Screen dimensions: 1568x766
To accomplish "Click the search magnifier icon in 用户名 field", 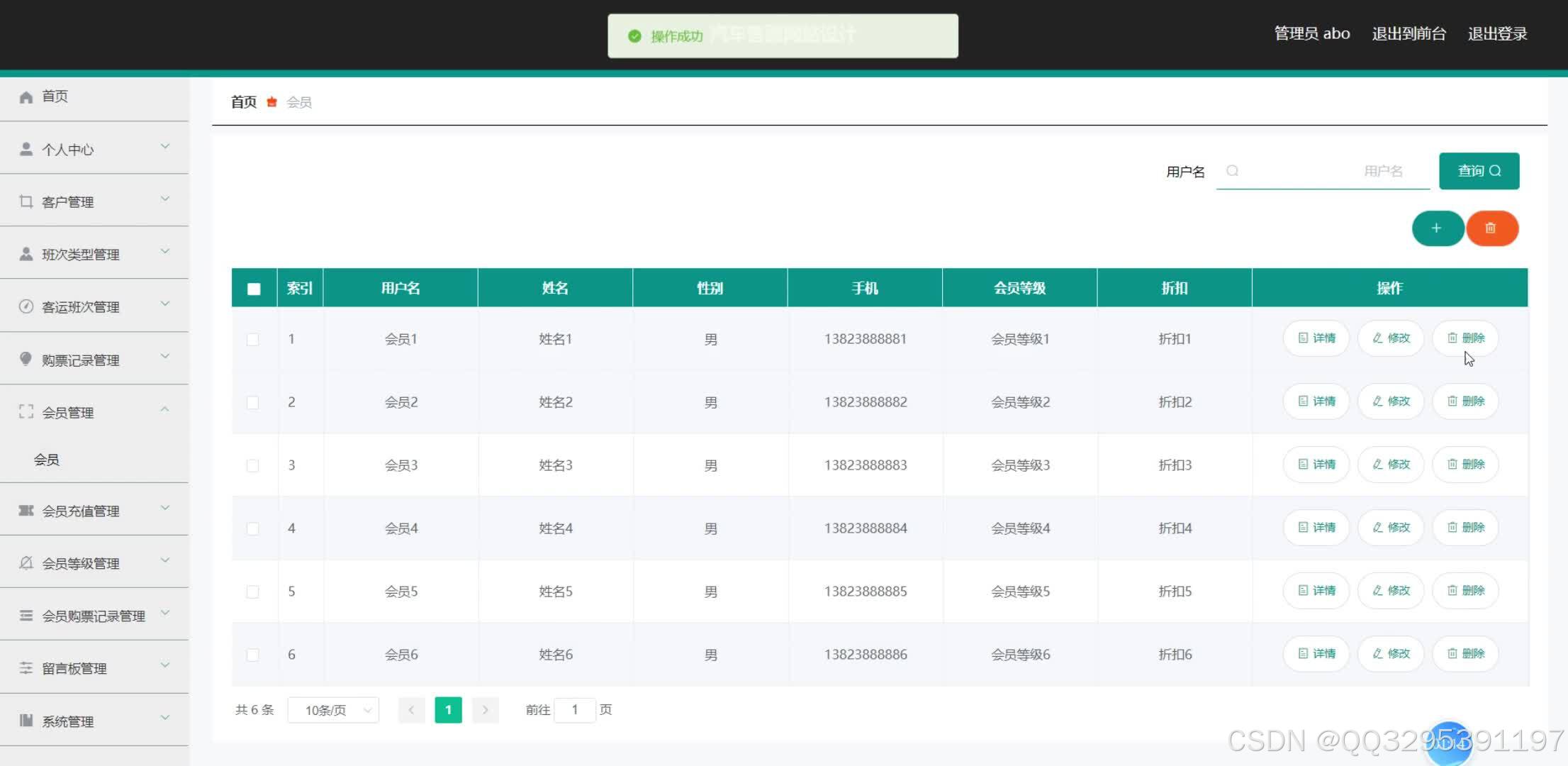I will click(x=1233, y=171).
